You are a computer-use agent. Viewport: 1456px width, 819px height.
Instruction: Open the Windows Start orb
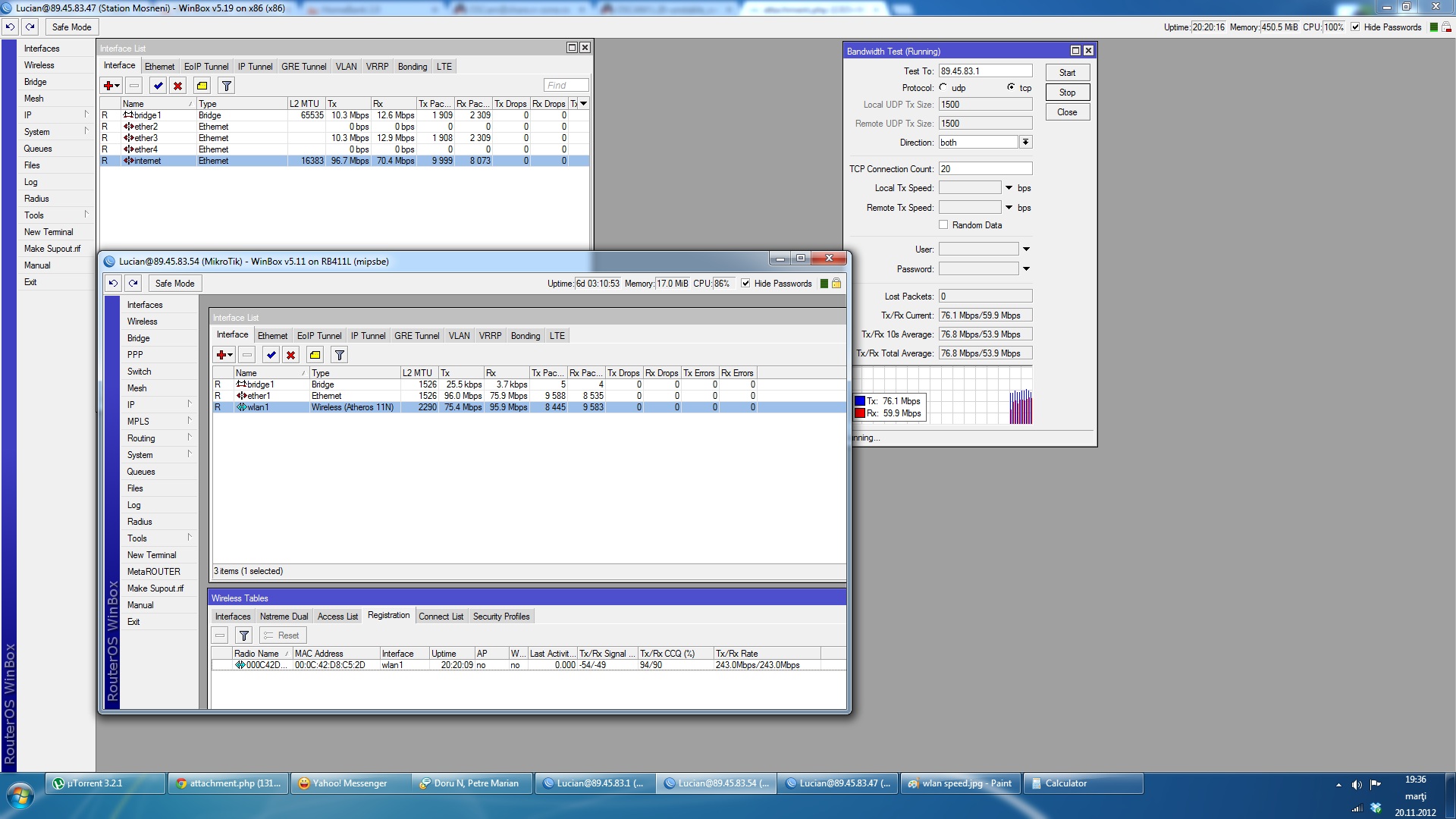point(20,796)
